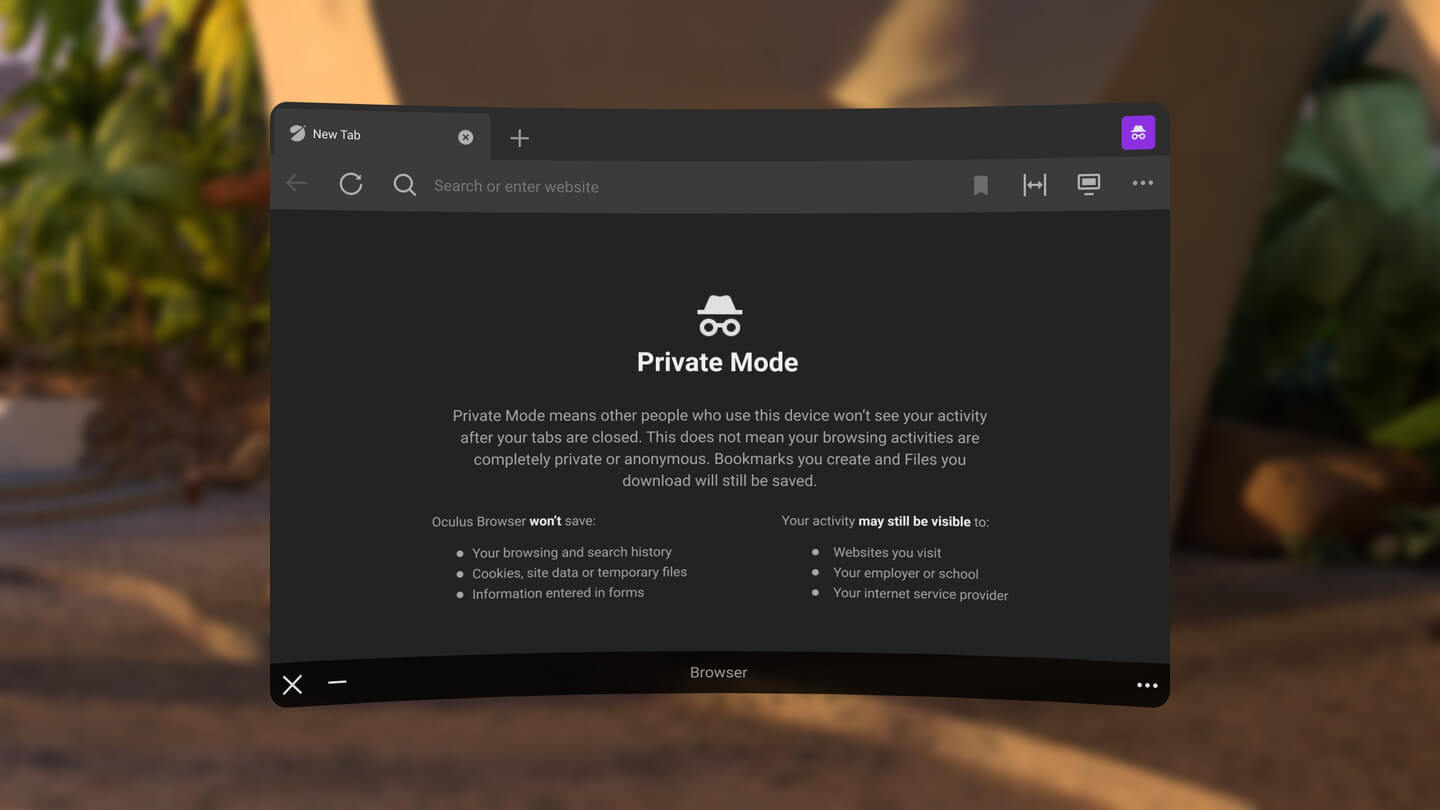The height and width of the screenshot is (810, 1440).
Task: Minimize the Browser panel
Action: coord(337,682)
